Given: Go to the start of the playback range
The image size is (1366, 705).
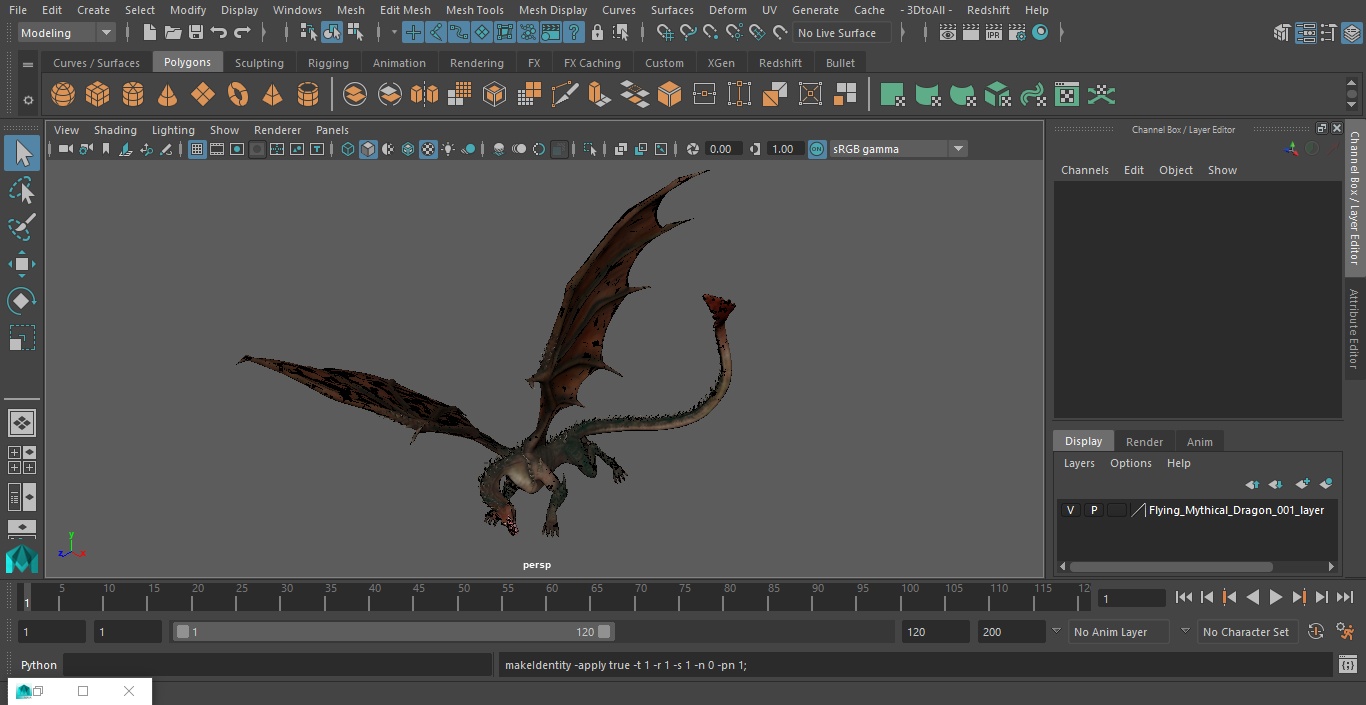Looking at the screenshot, I should 1184,597.
